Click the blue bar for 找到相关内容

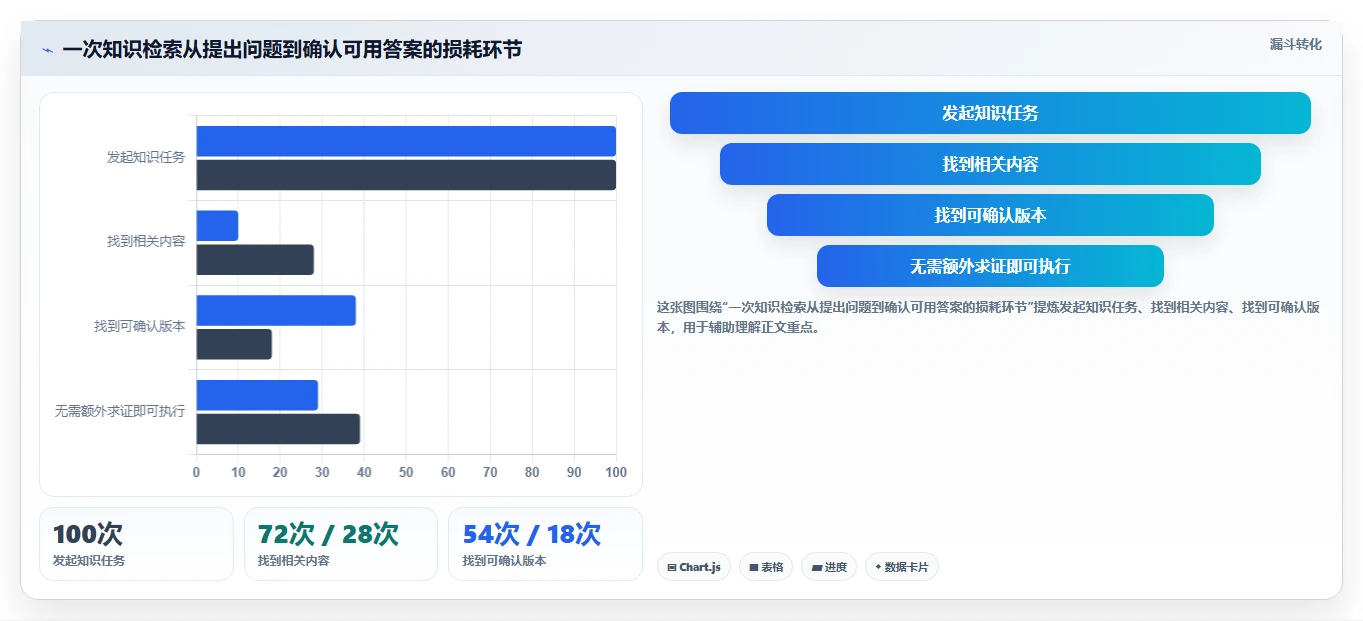coord(217,226)
